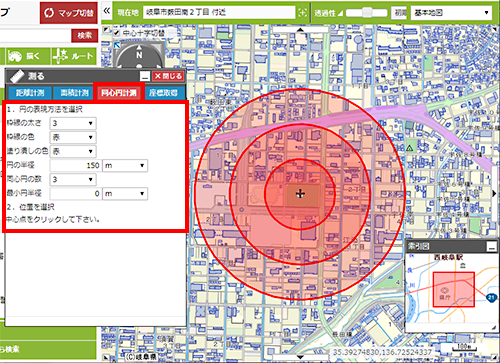Open the 同心円の数 circle count dropdown
The width and height of the screenshot is (500, 363).
coord(73,179)
